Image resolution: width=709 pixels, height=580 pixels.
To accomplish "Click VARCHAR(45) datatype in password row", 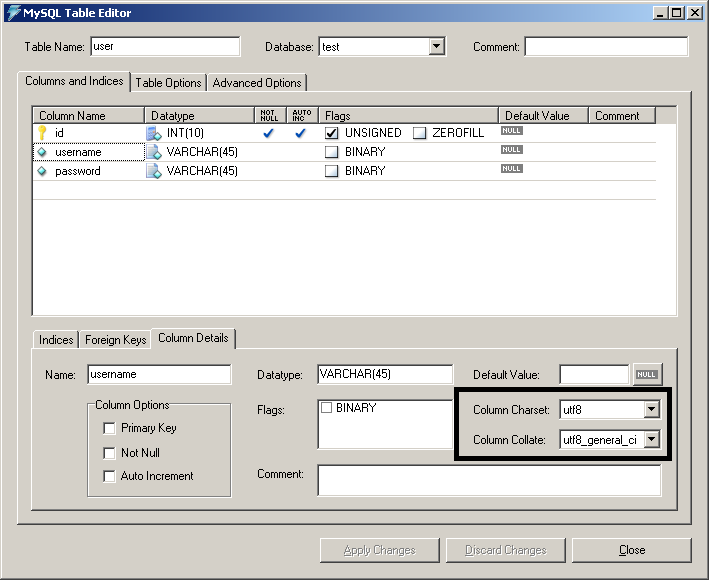I will click(x=202, y=171).
